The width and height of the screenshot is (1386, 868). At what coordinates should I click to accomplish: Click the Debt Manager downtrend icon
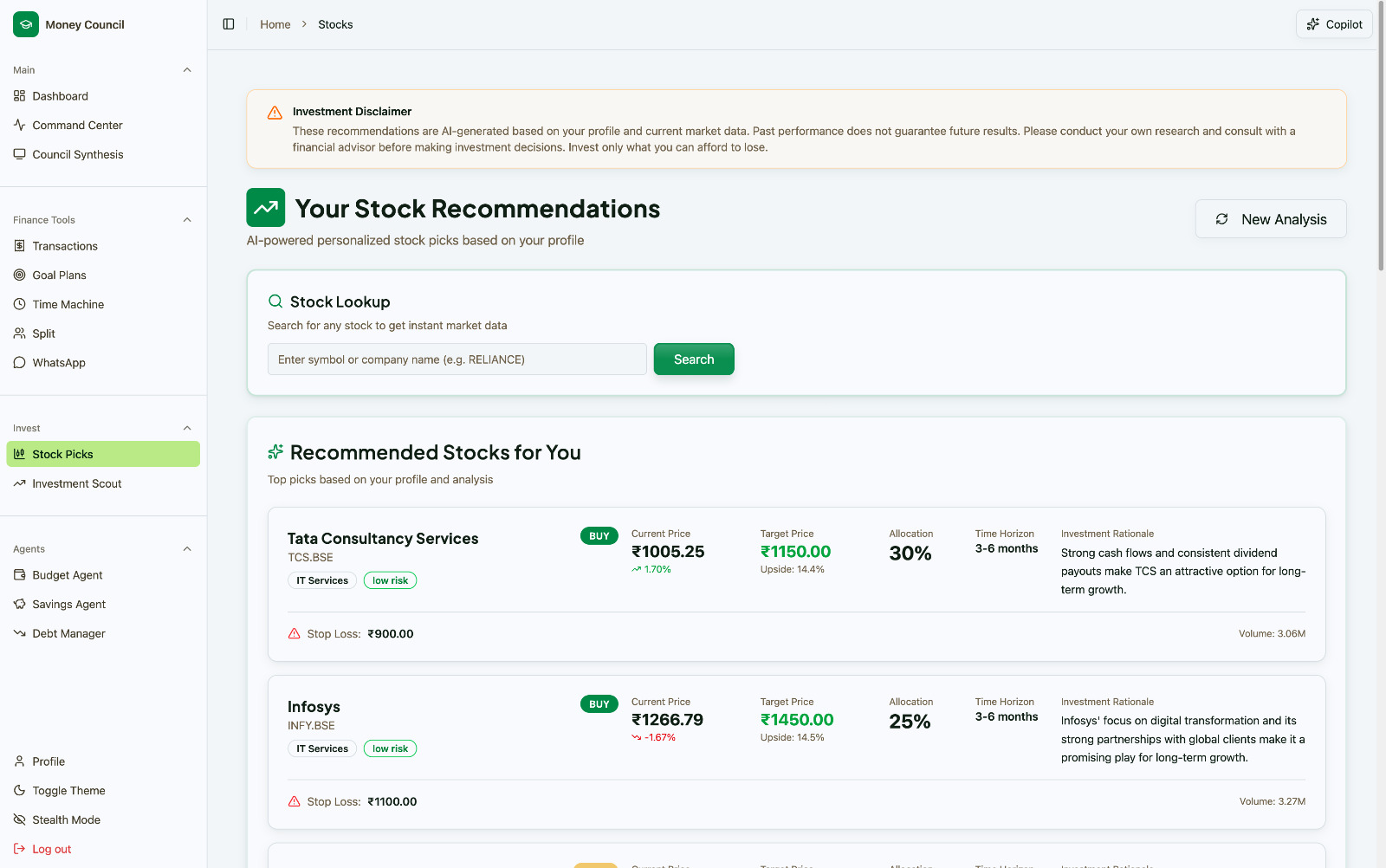pyautogui.click(x=19, y=633)
